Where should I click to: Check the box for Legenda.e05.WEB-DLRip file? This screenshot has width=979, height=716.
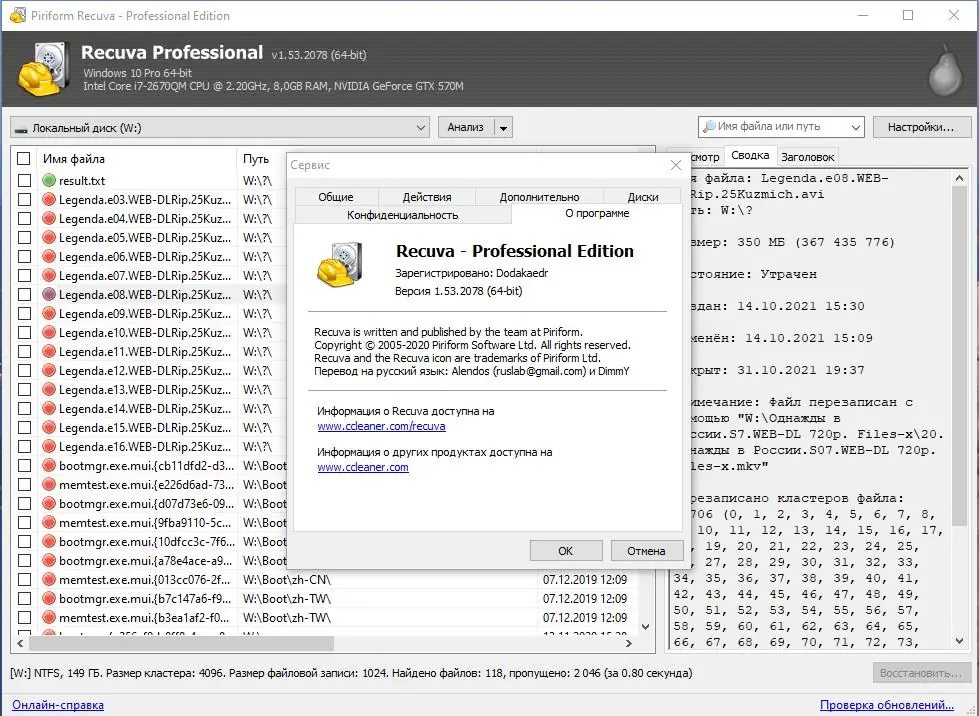point(25,237)
